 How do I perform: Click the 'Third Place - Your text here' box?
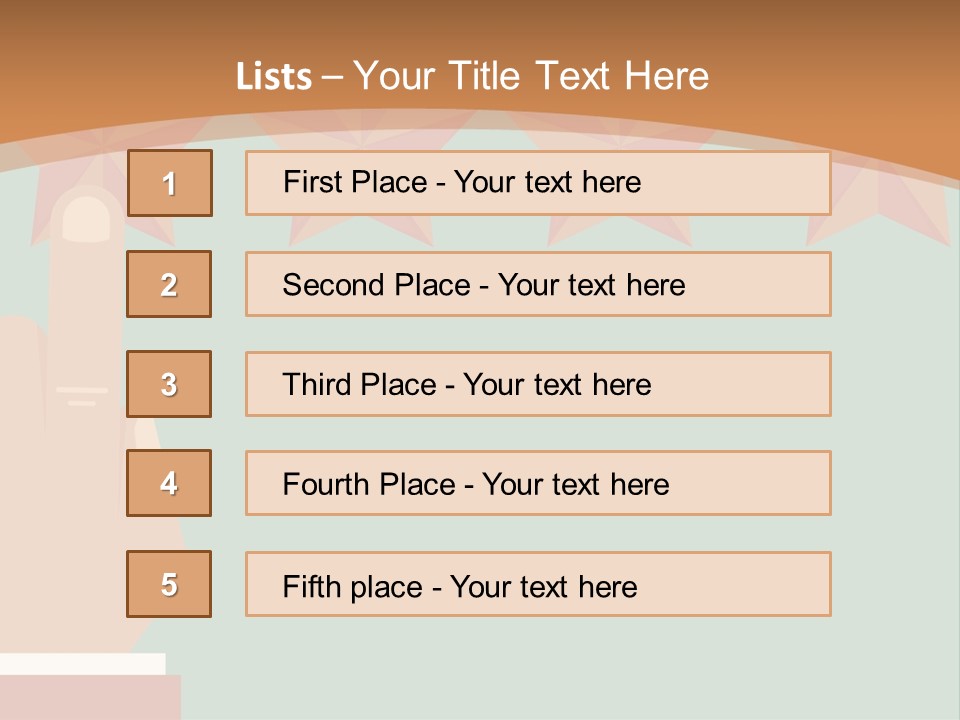tap(538, 384)
